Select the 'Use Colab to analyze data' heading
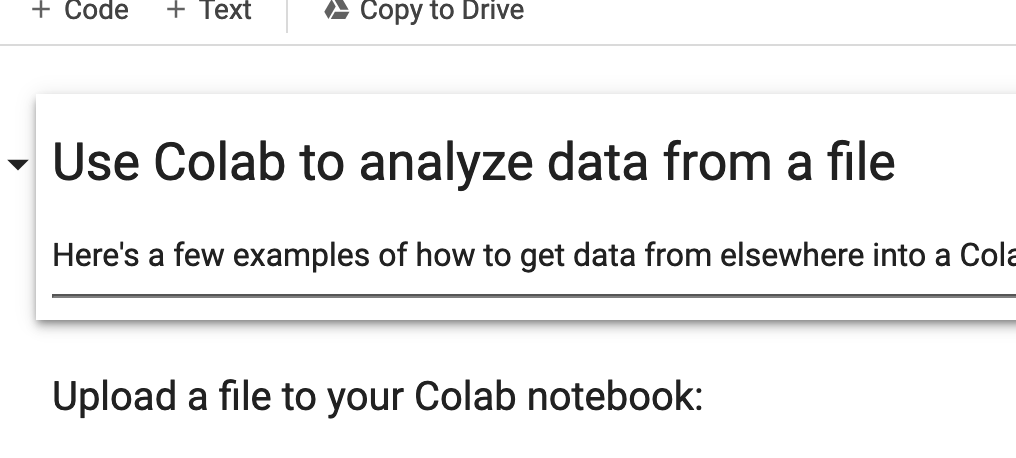This screenshot has width=1016, height=458. pos(474,162)
